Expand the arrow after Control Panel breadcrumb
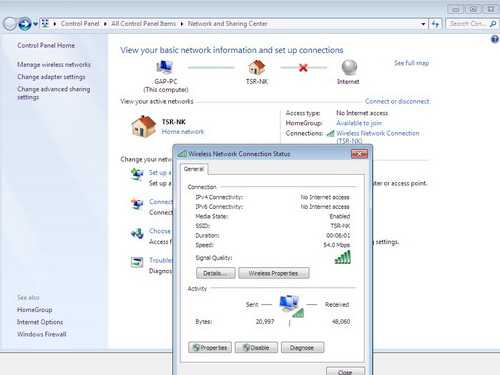 click(105, 24)
